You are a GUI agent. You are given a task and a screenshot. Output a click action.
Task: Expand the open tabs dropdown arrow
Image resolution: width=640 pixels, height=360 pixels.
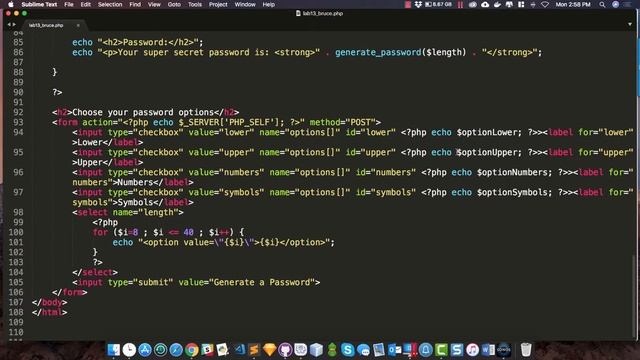(630, 24)
